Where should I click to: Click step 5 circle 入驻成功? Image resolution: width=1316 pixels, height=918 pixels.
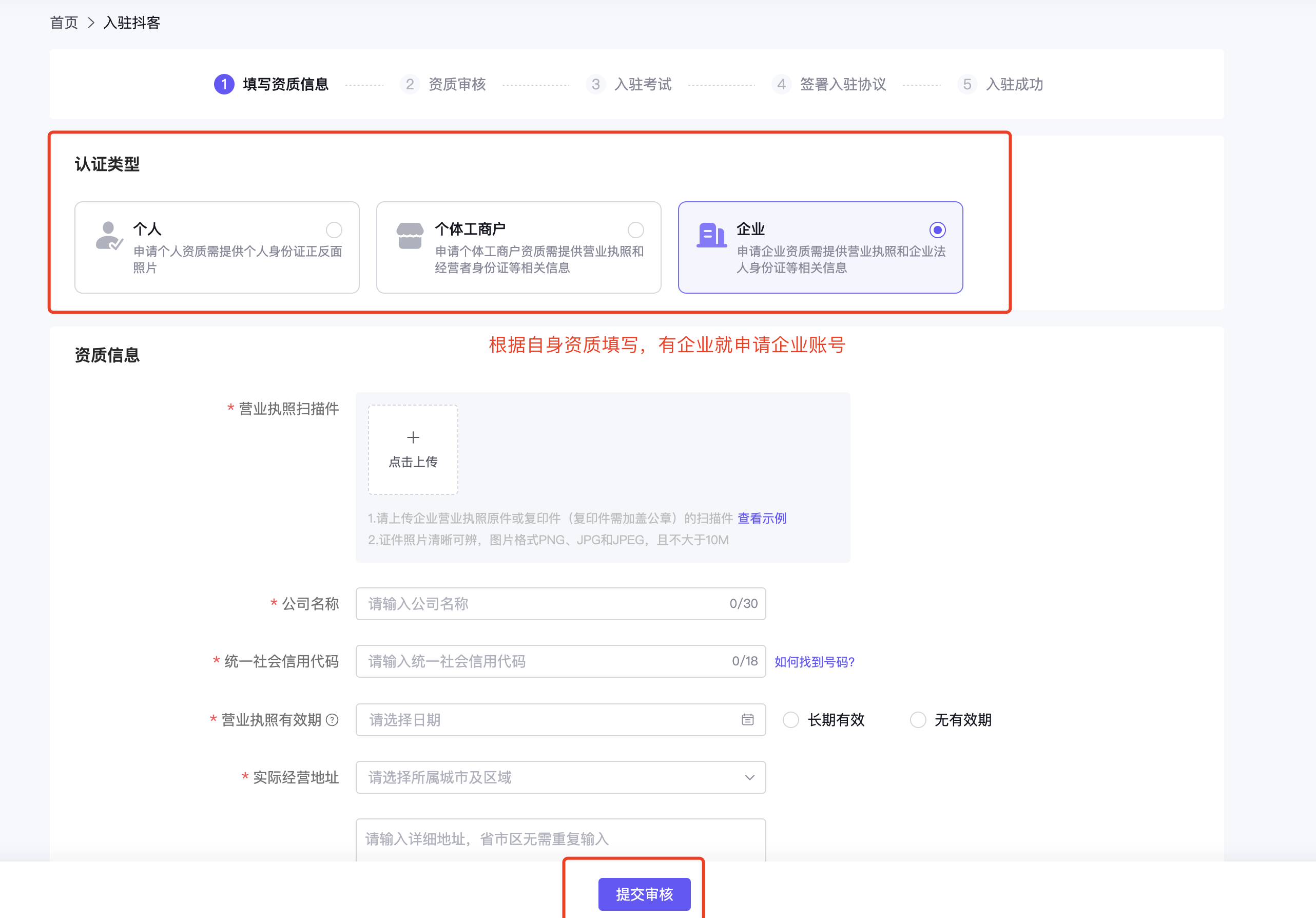[x=967, y=84]
